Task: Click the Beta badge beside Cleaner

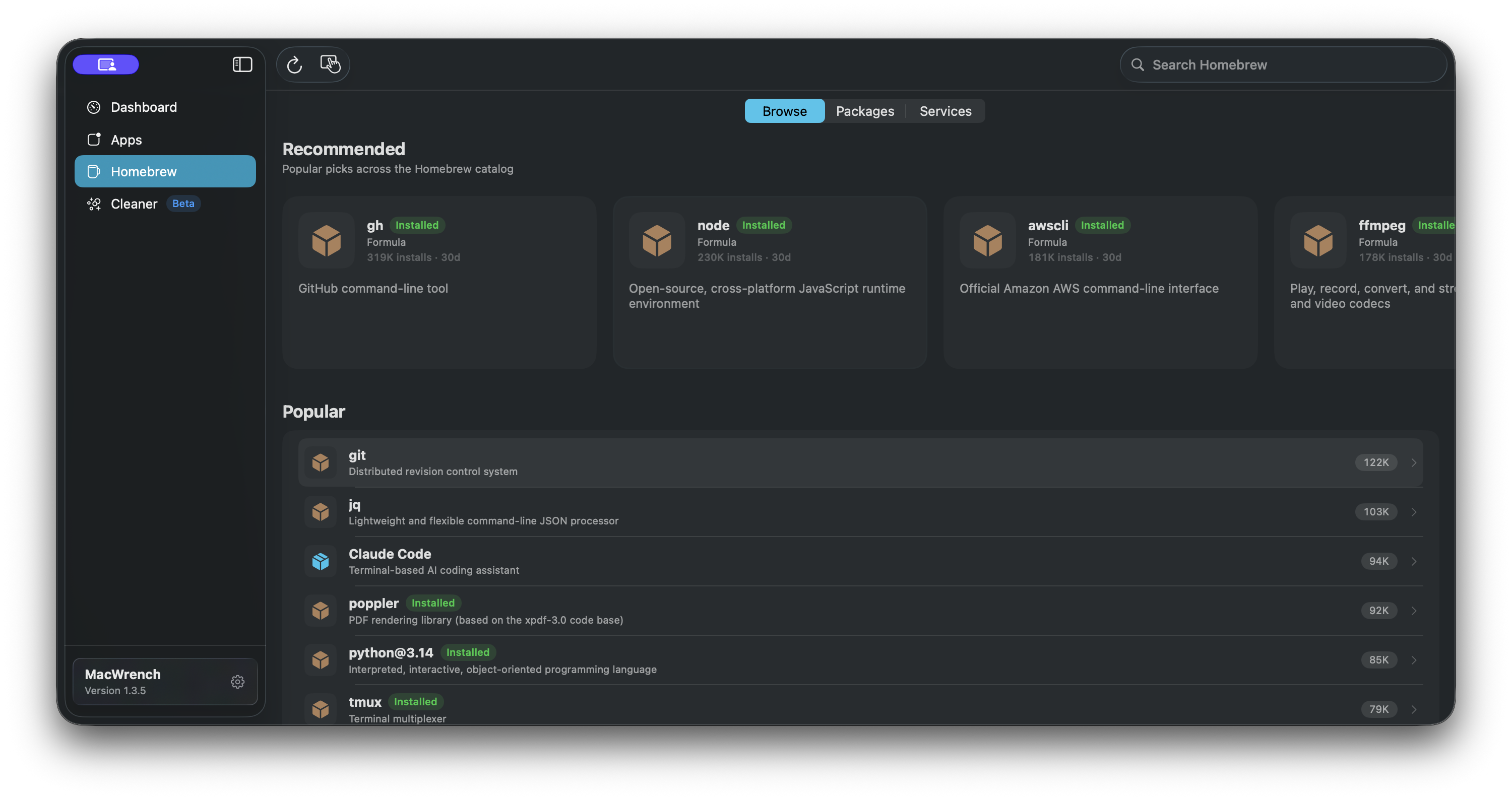Action: (183, 204)
